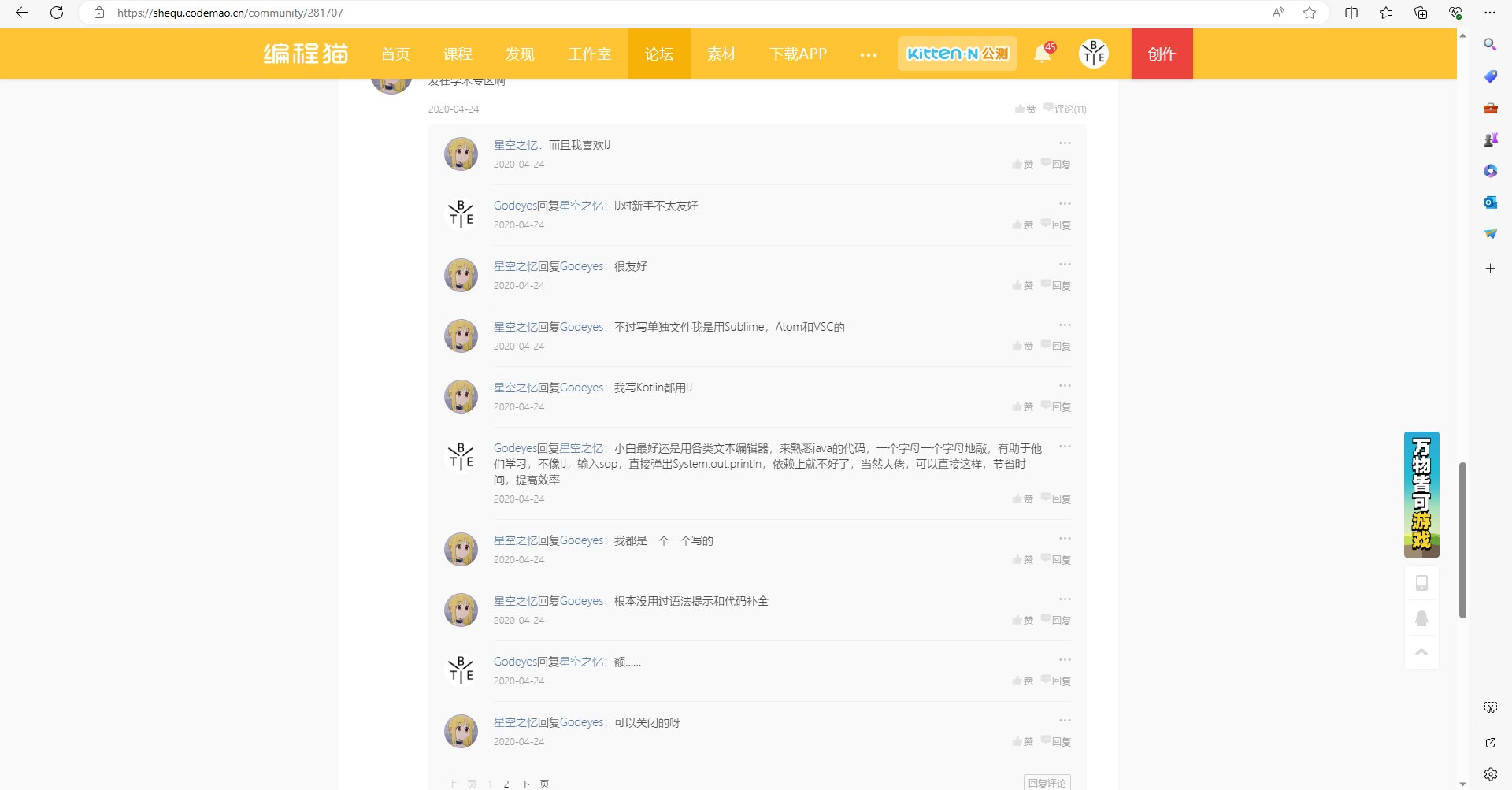Click 下一页 to see next comments

click(x=535, y=784)
